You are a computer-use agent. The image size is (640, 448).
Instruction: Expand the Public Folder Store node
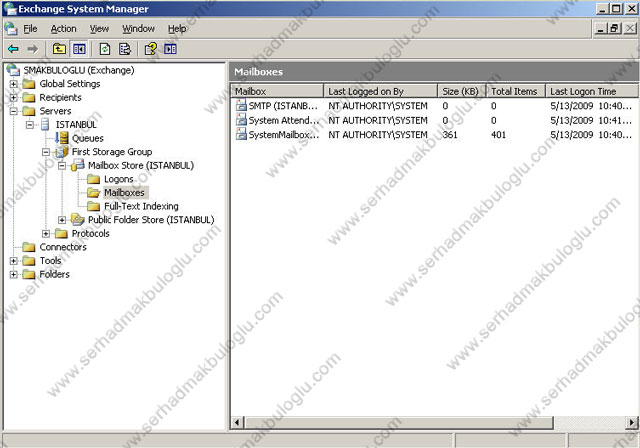[62, 220]
